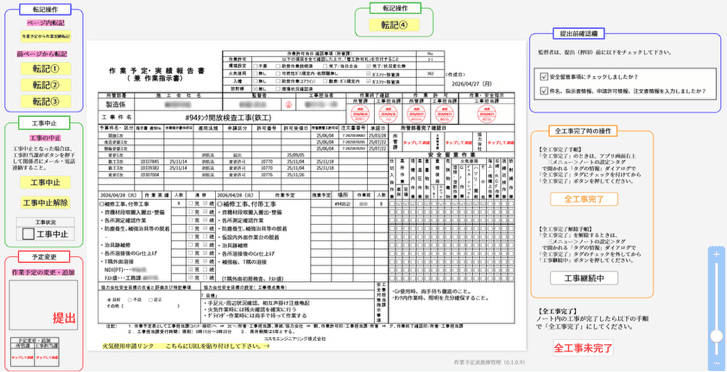Tap 工事担当課 approval in 予定変更・追加 box

coord(47,358)
